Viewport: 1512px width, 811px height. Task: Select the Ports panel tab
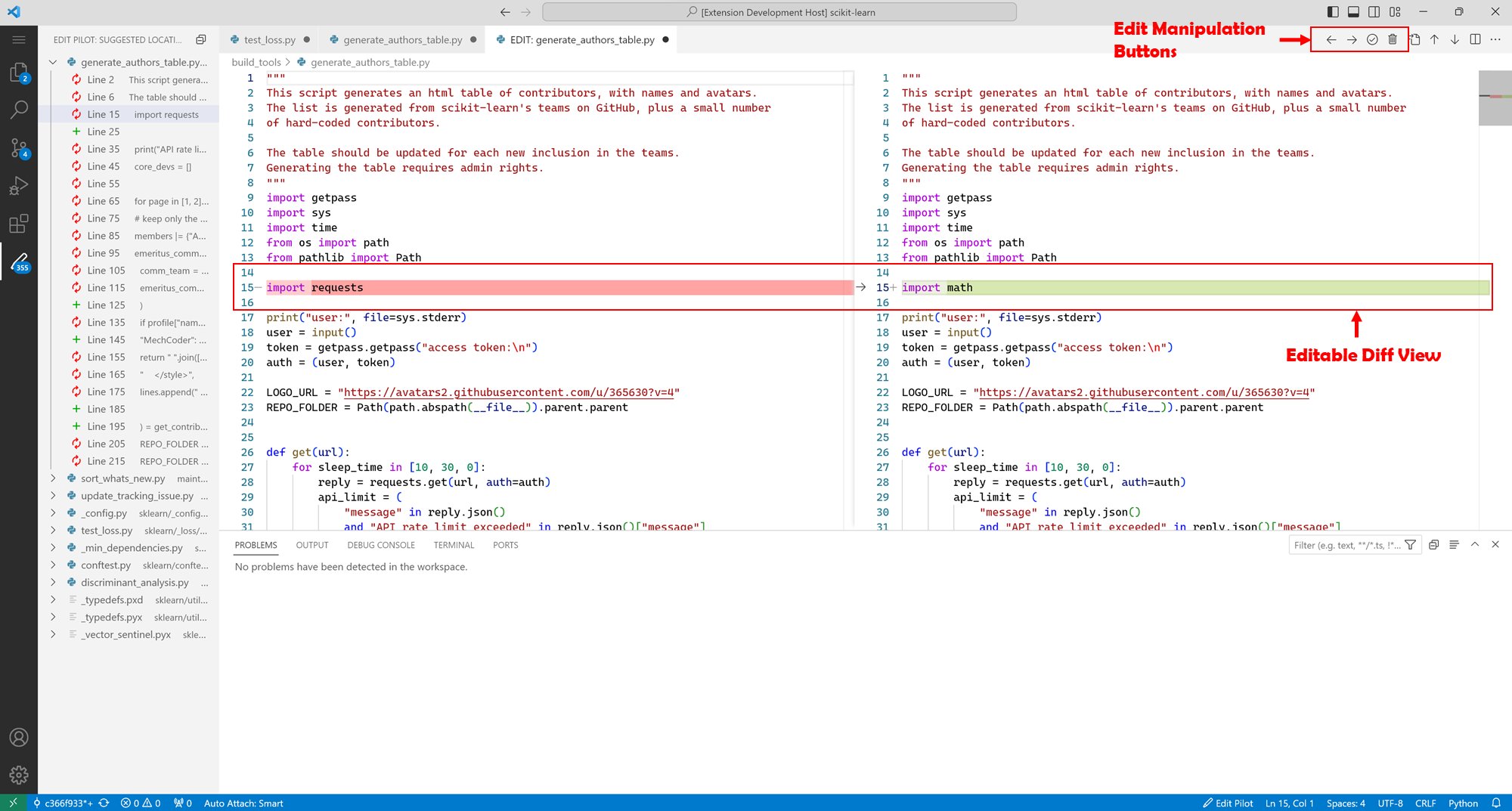coord(506,545)
